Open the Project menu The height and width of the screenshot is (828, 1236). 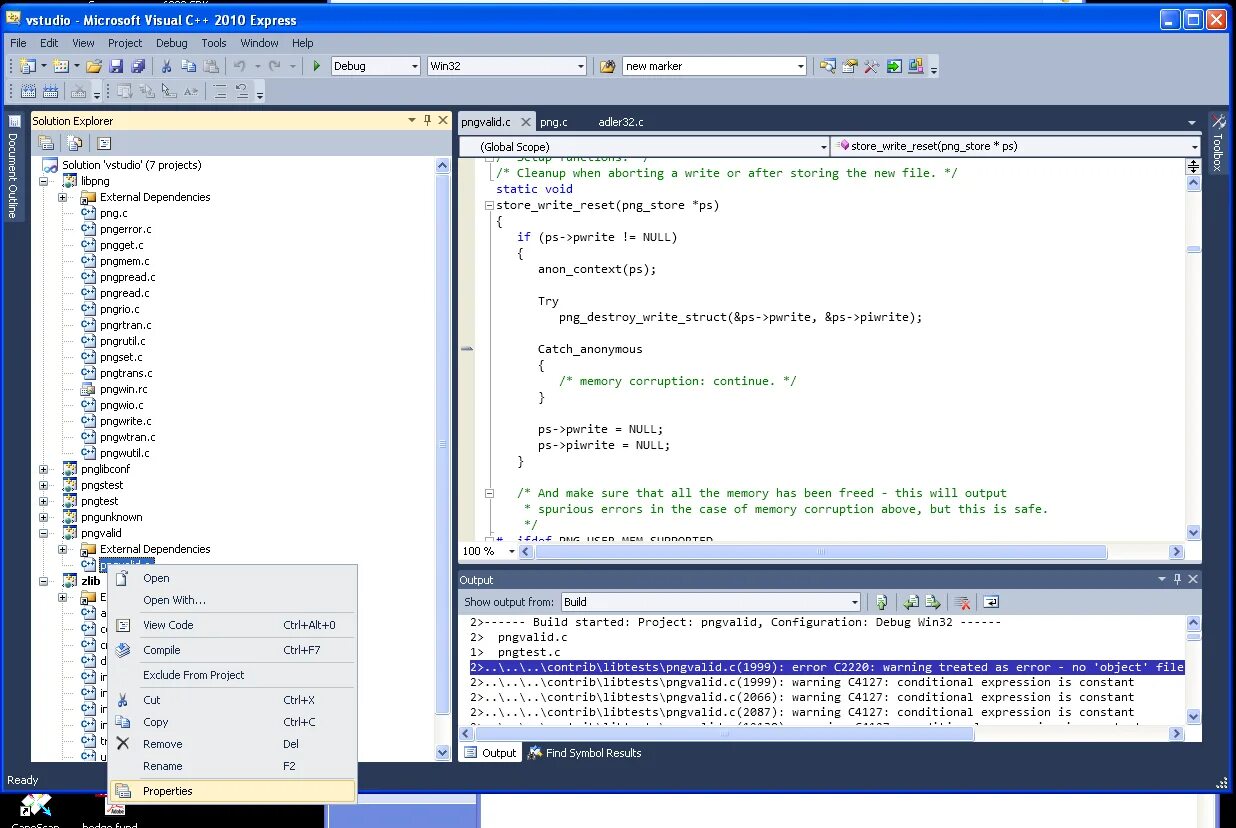coord(125,43)
